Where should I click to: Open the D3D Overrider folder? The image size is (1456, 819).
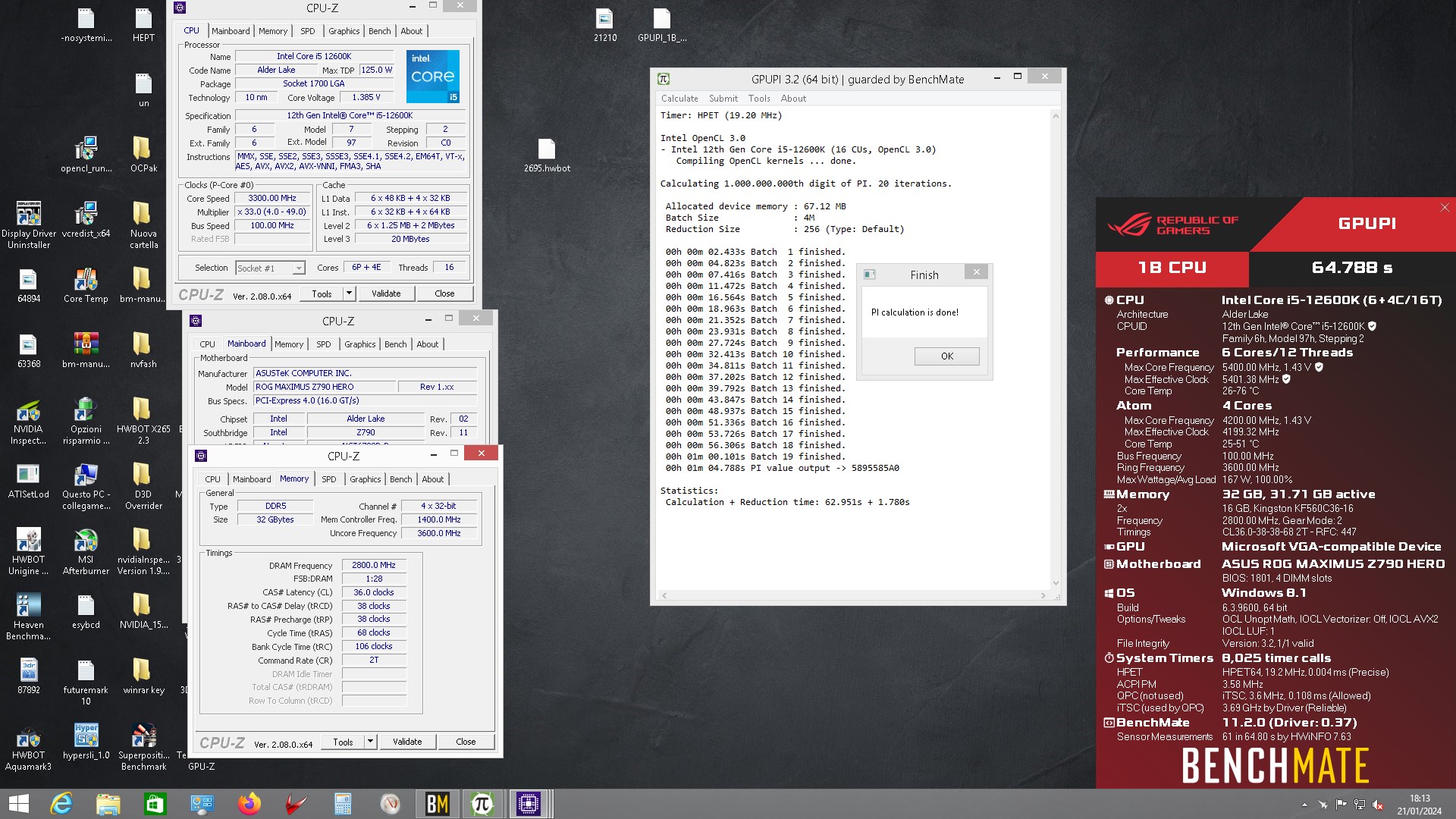(x=143, y=487)
